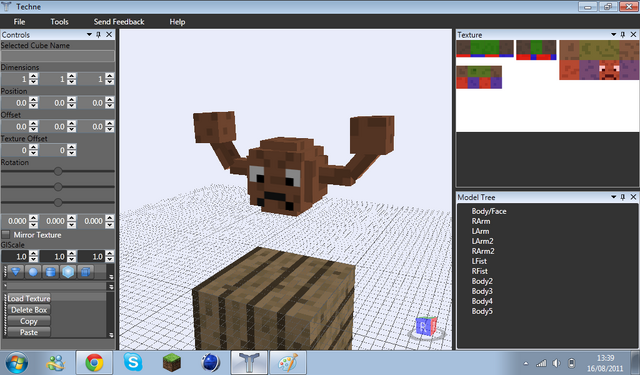
Task: Open the File menu
Action: coord(19,22)
